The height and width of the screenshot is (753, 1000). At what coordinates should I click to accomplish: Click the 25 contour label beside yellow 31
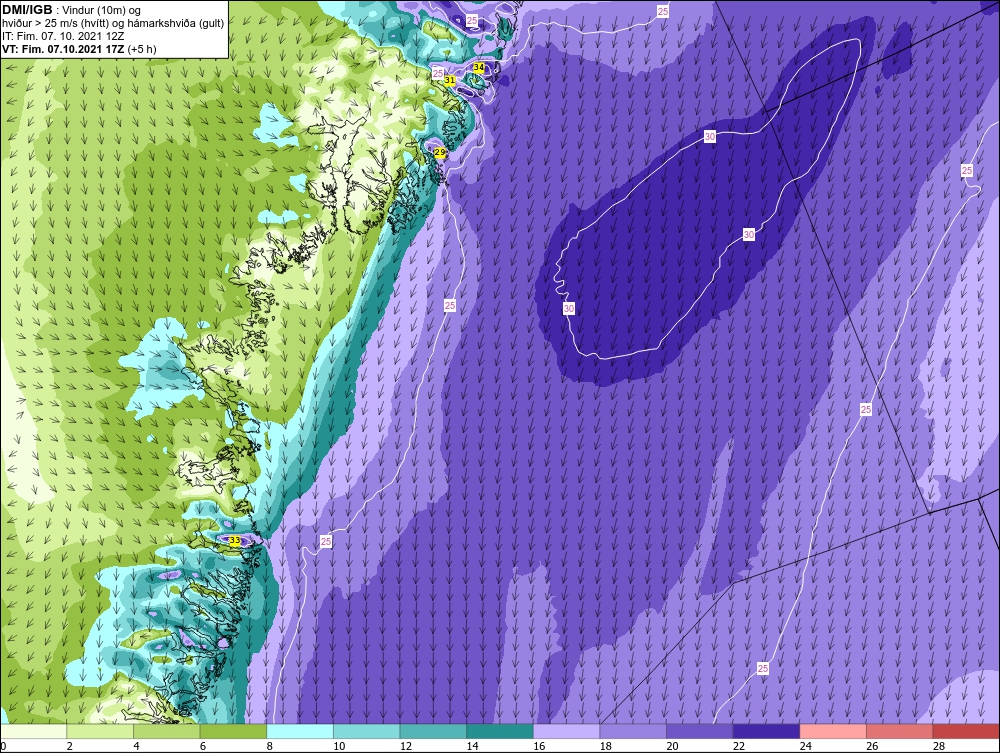tap(438, 73)
